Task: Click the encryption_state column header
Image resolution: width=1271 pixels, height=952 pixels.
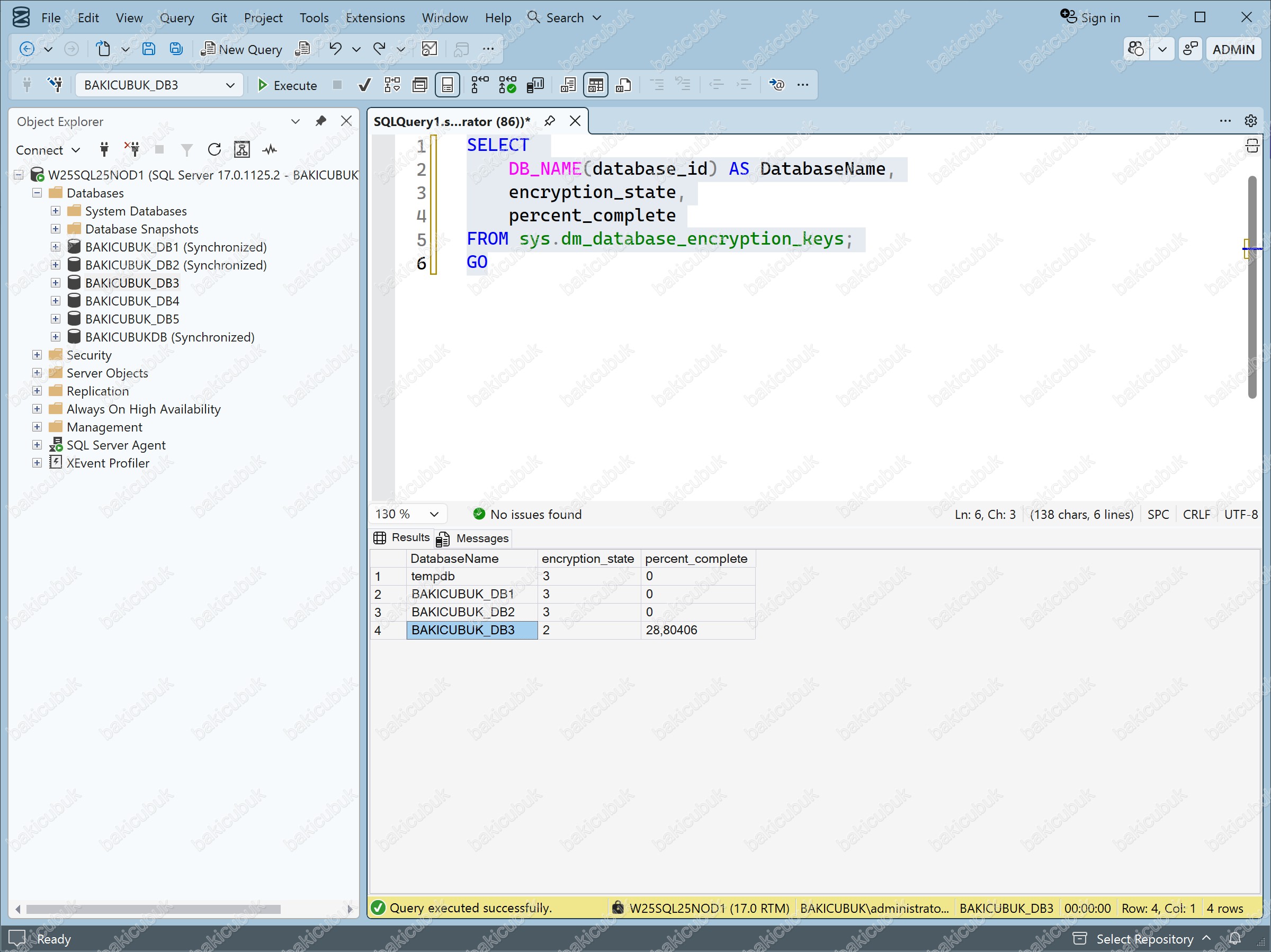Action: coord(588,559)
